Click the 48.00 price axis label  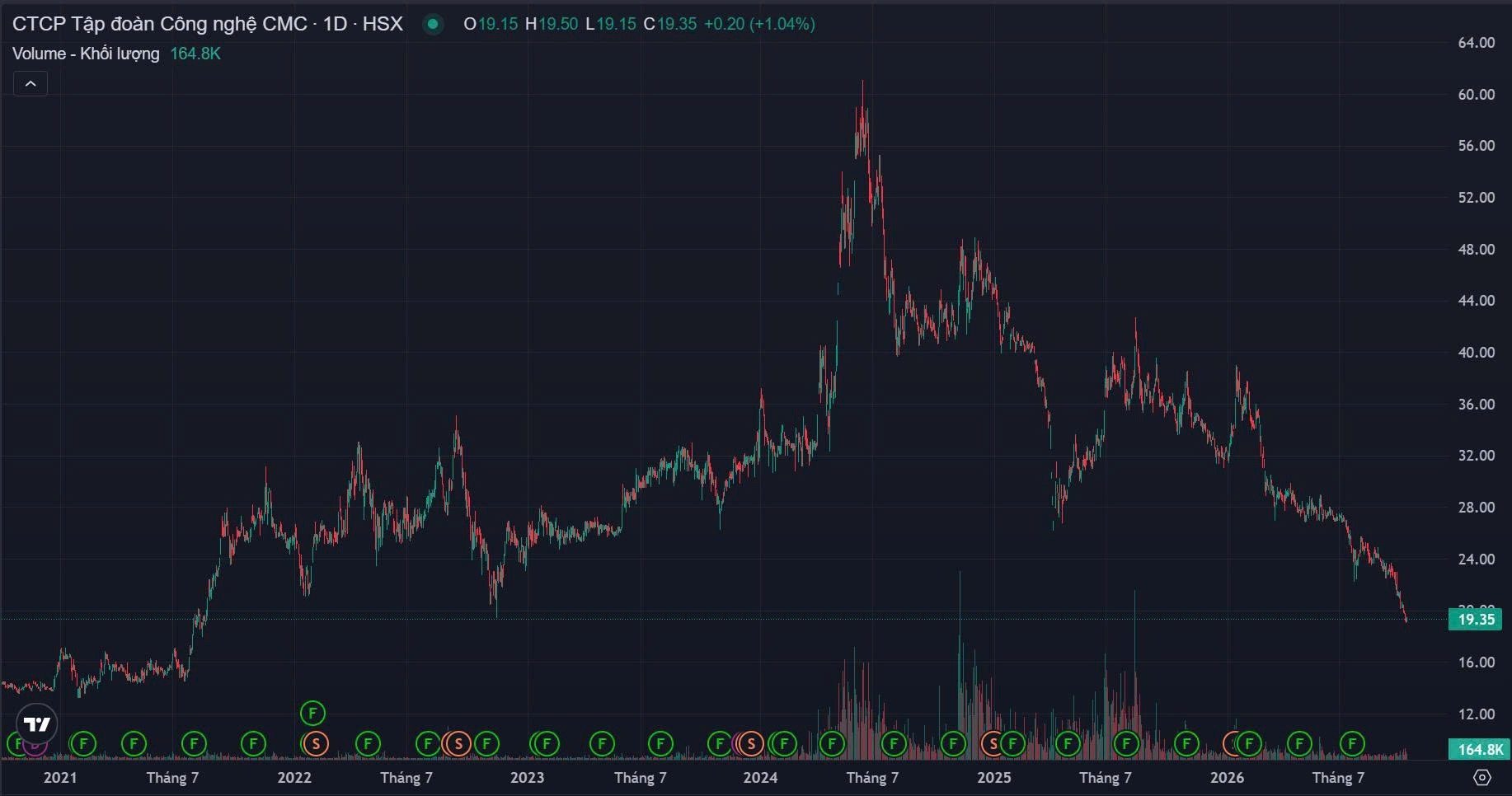(1476, 250)
